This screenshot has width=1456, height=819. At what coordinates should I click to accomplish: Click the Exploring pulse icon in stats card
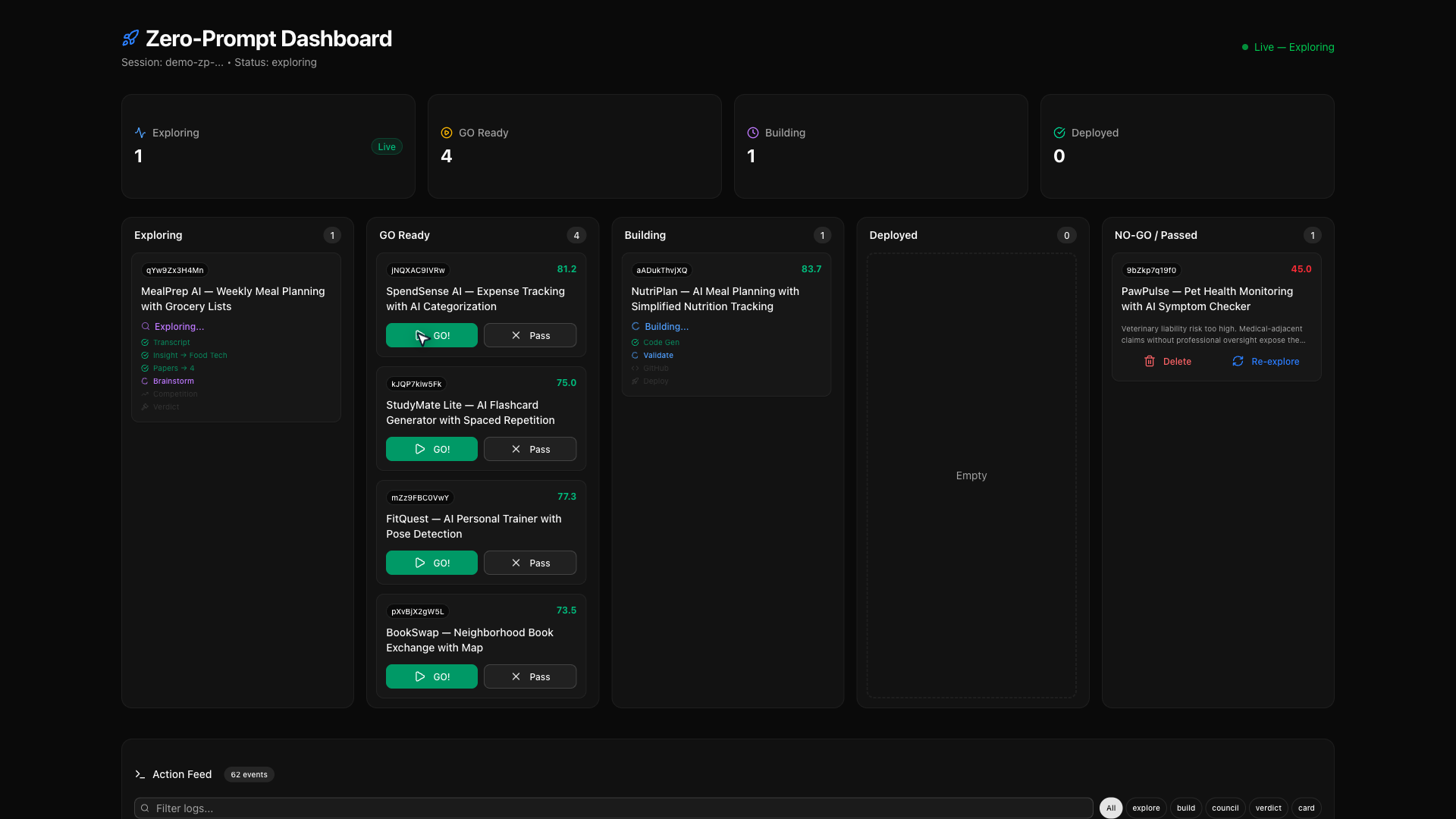point(140,133)
